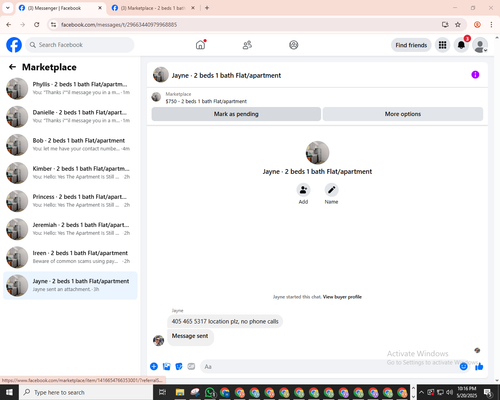Open Jeremiah conversation in chat list

(70, 229)
